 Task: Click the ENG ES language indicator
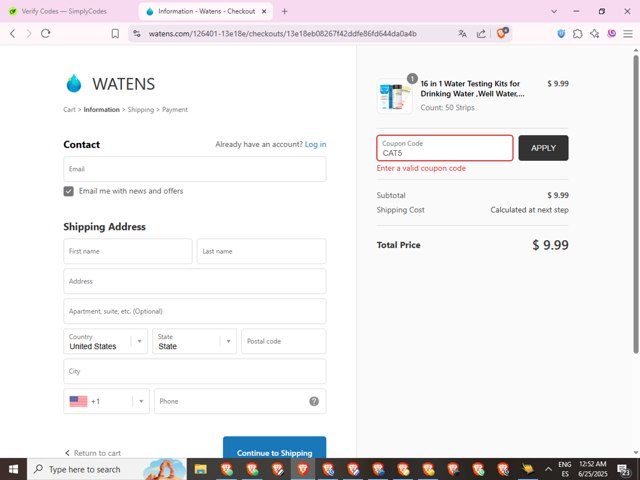(x=564, y=469)
